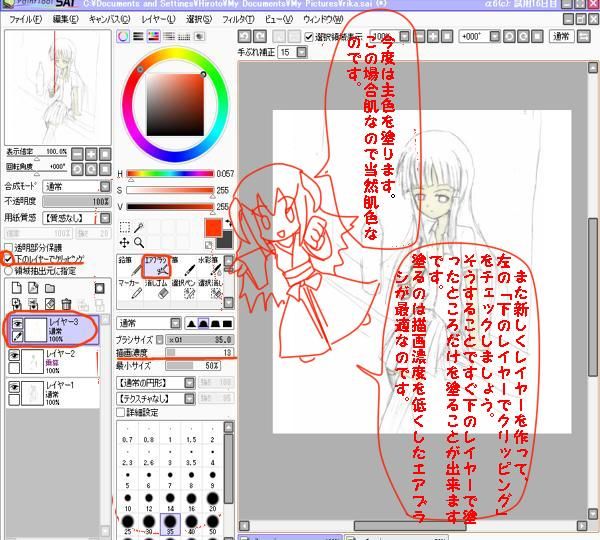Transfer layer down icon

[16, 304]
